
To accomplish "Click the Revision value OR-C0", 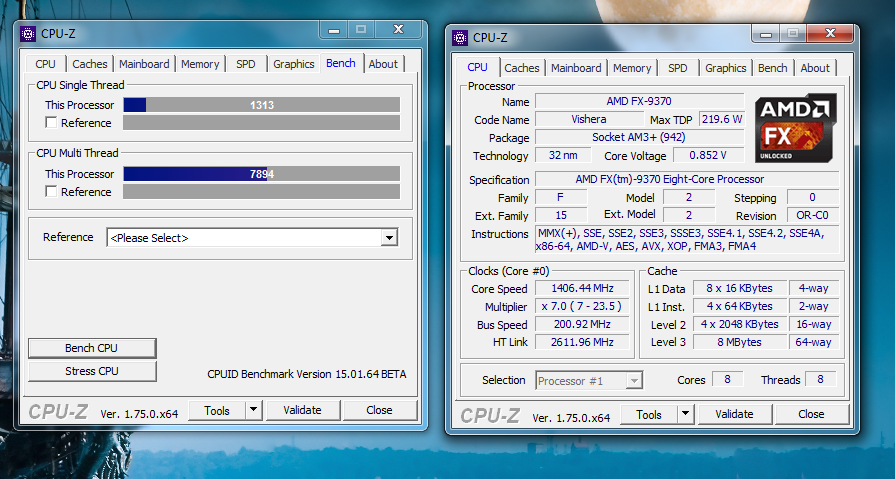I will click(813, 215).
